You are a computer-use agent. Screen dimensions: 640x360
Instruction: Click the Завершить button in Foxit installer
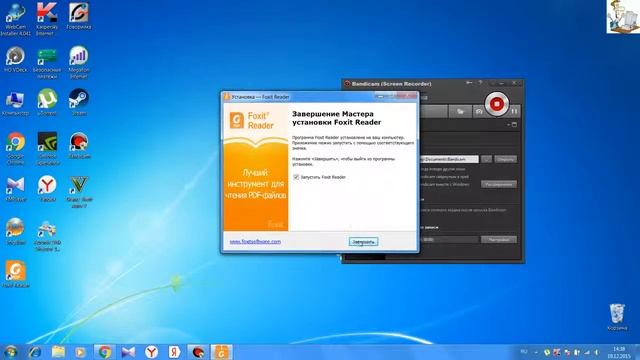click(363, 242)
